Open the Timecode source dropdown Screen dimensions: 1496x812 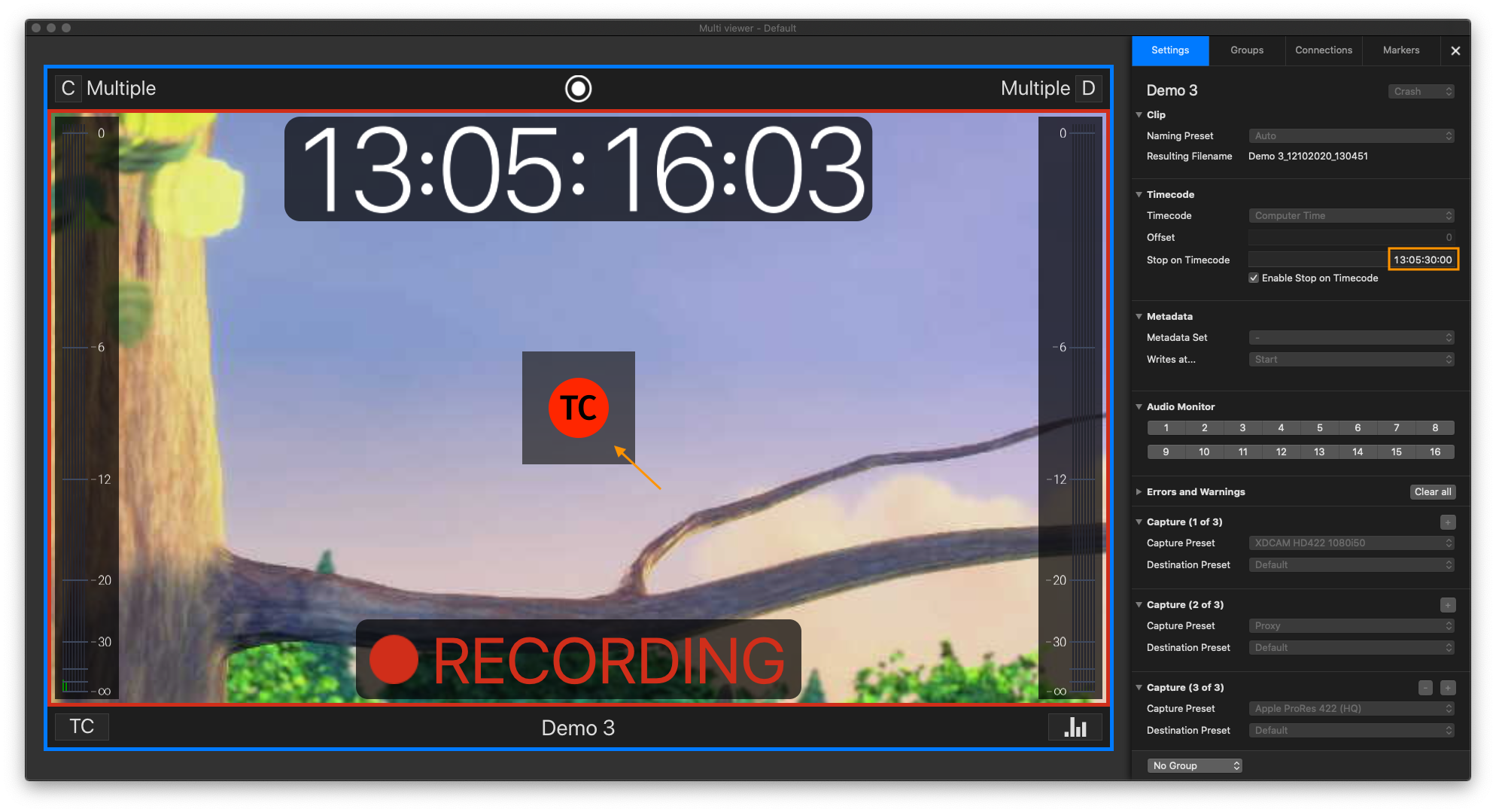tap(1352, 216)
